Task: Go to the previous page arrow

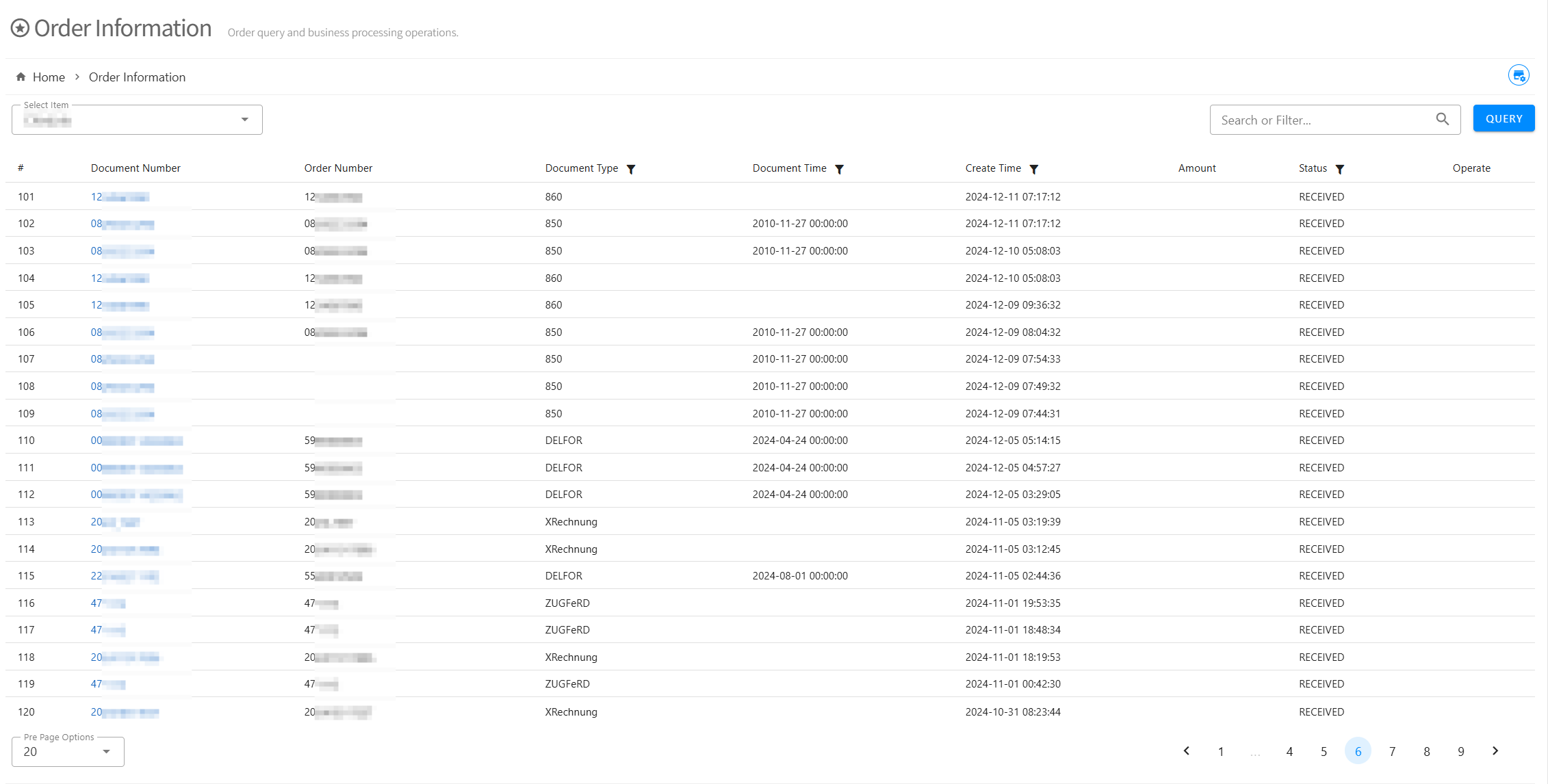Action: (x=1187, y=751)
